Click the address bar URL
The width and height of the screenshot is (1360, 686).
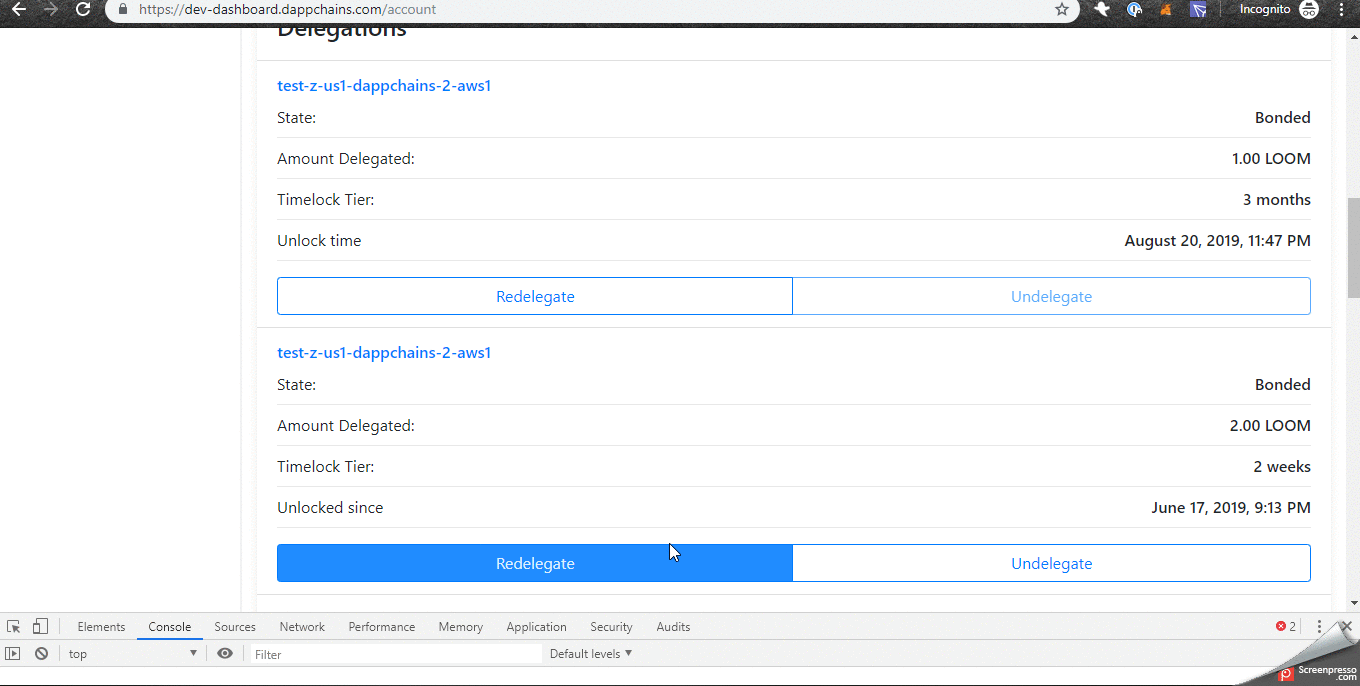[288, 9]
